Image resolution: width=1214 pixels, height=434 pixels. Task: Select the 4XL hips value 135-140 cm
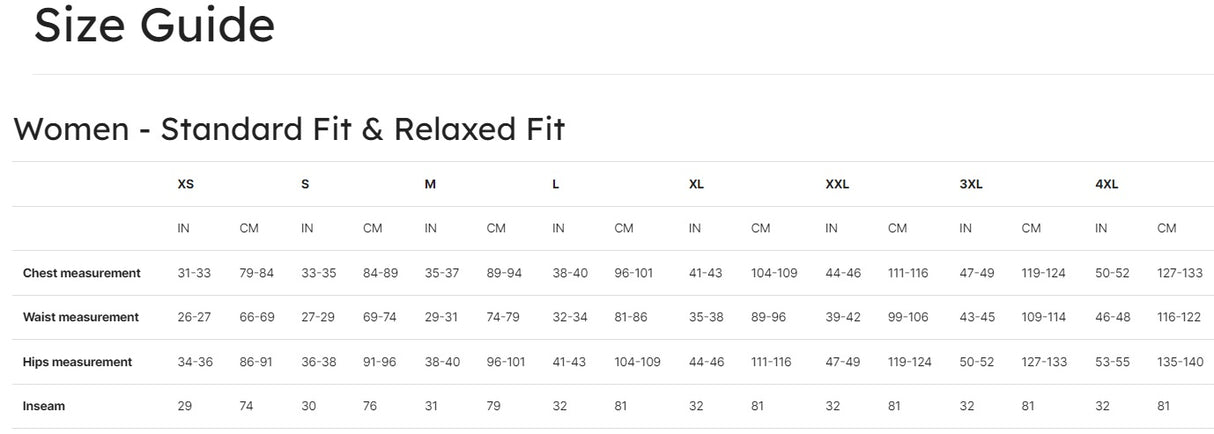pyautogui.click(x=1180, y=362)
